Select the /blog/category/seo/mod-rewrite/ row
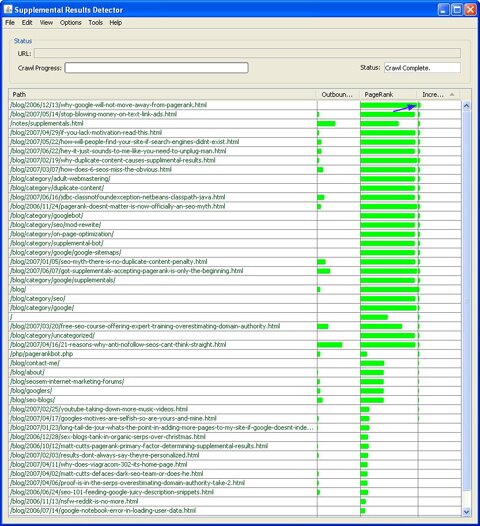480x526 pixels. coord(235,225)
